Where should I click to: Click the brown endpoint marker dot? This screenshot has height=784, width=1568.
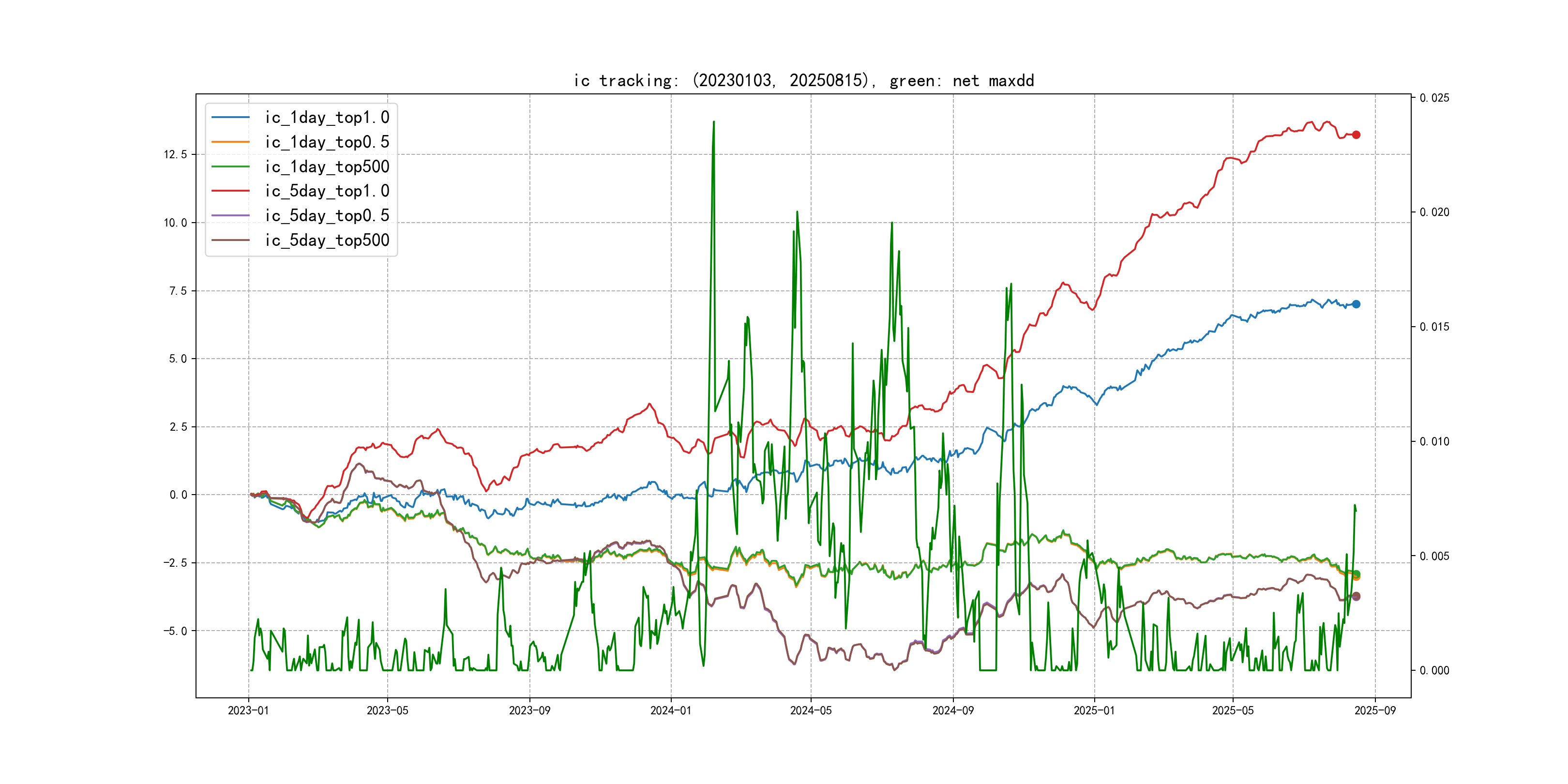click(1356, 596)
